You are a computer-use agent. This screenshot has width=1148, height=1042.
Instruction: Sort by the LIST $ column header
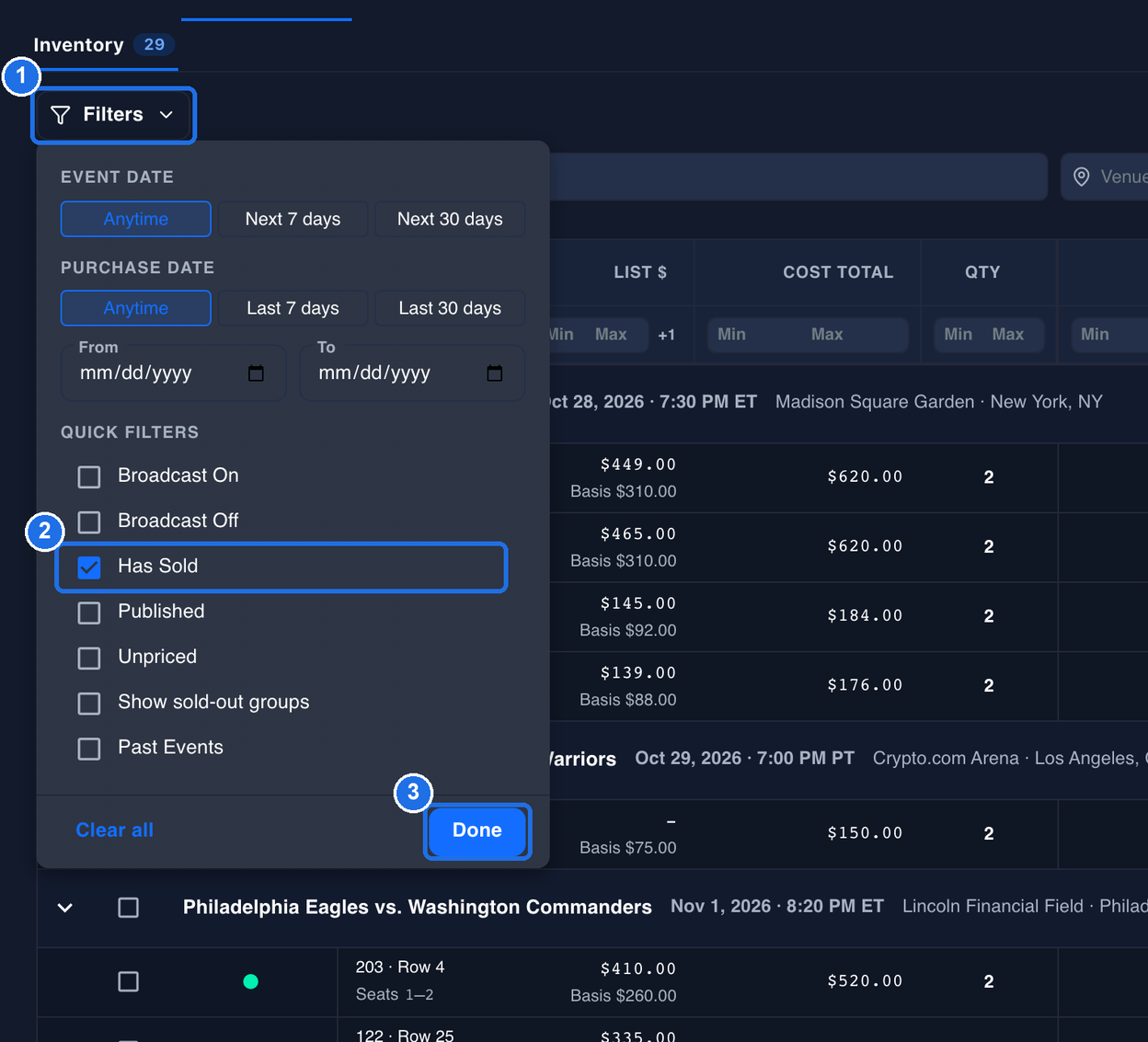[640, 272]
